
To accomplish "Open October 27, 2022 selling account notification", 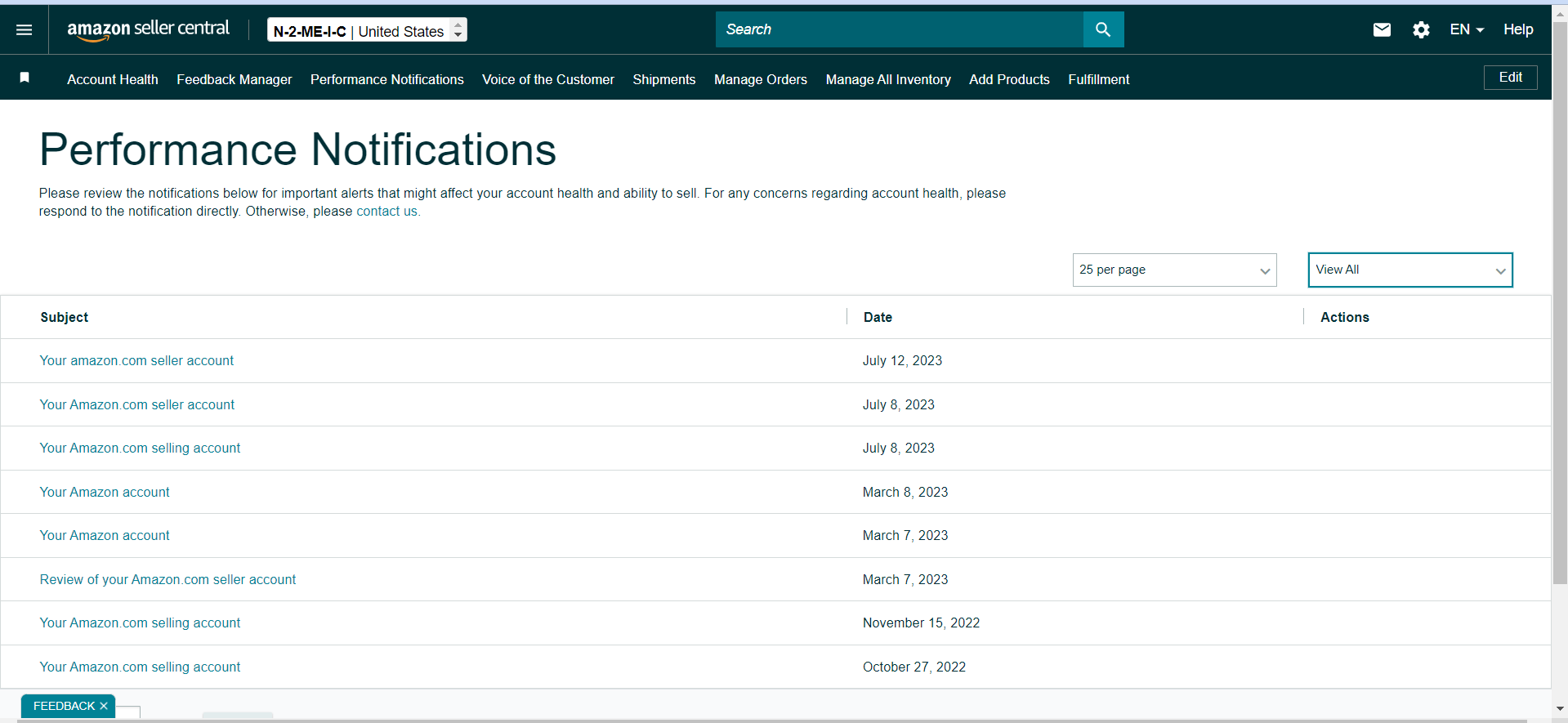I will pyautogui.click(x=140, y=667).
